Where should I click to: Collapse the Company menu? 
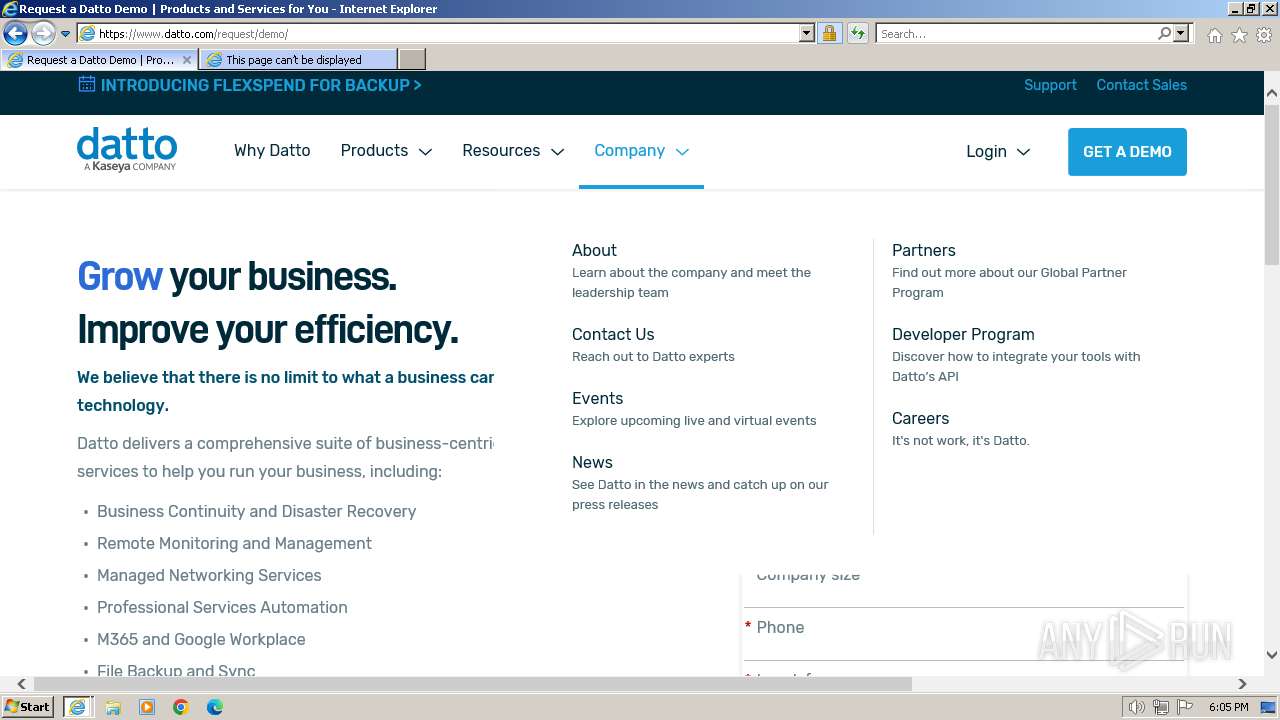tap(629, 151)
